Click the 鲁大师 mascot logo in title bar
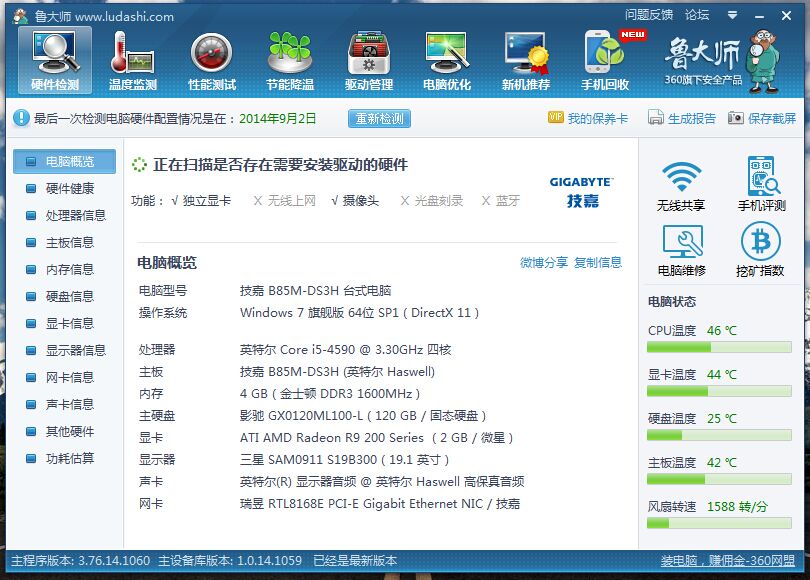Viewport: 810px width, 580px height. [x=21, y=16]
